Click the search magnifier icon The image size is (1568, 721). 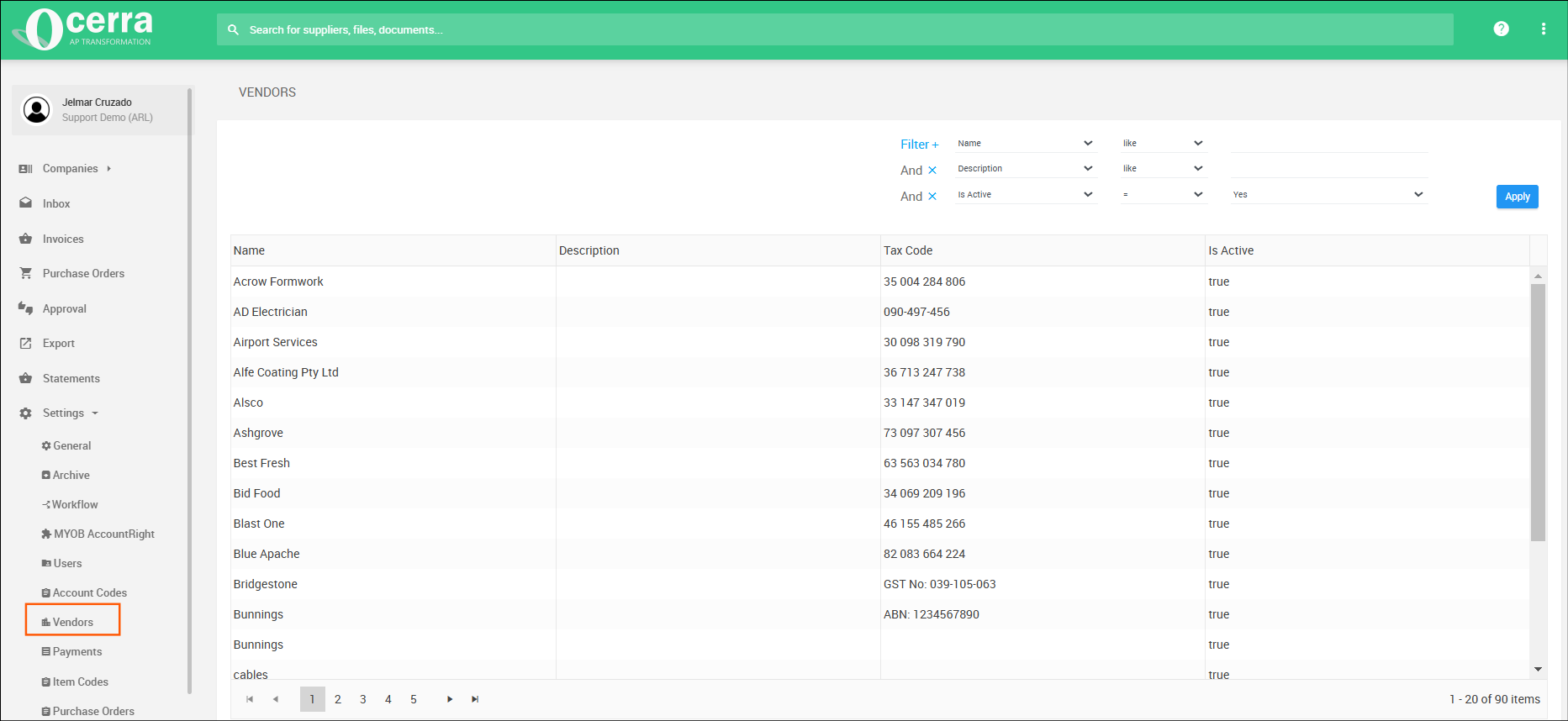point(234,29)
